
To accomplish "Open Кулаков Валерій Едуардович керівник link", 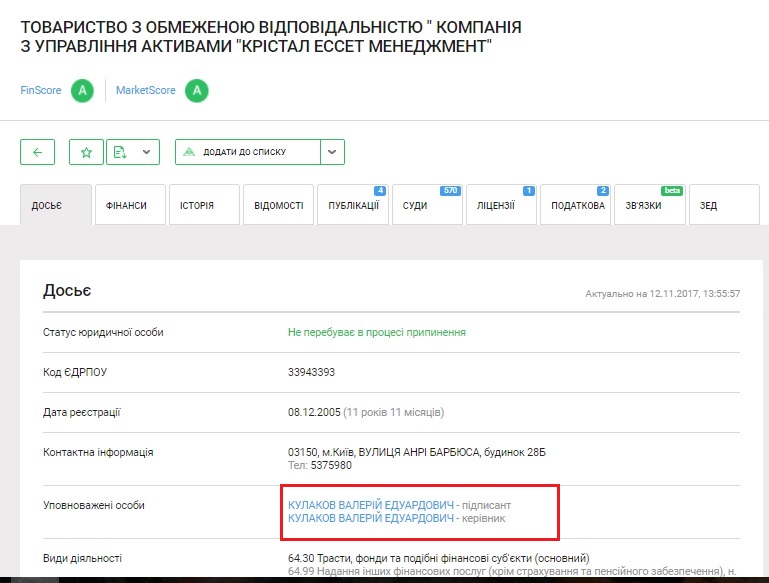I will pyautogui.click(x=370, y=520).
